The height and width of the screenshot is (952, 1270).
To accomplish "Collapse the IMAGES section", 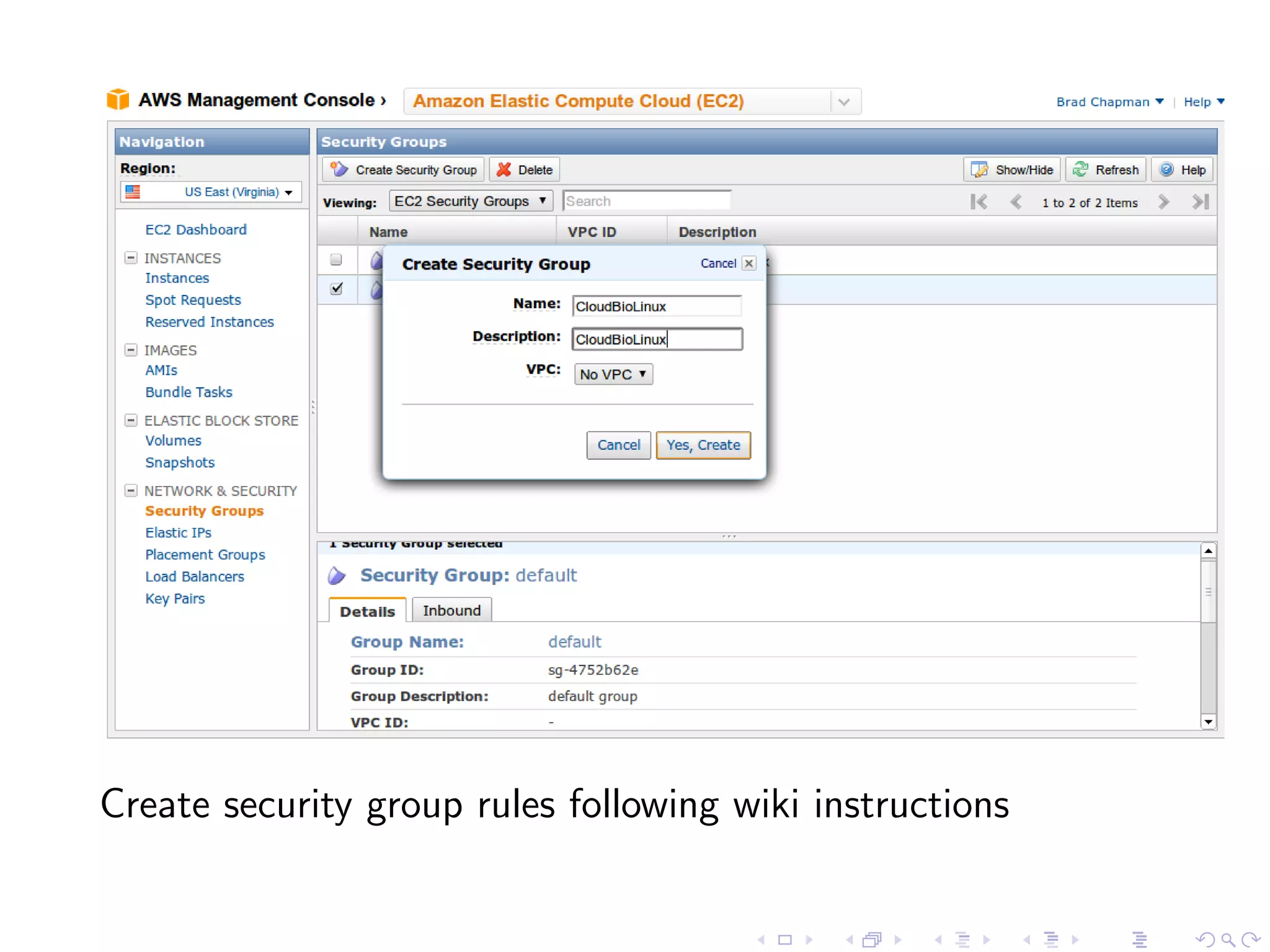I will (131, 350).
